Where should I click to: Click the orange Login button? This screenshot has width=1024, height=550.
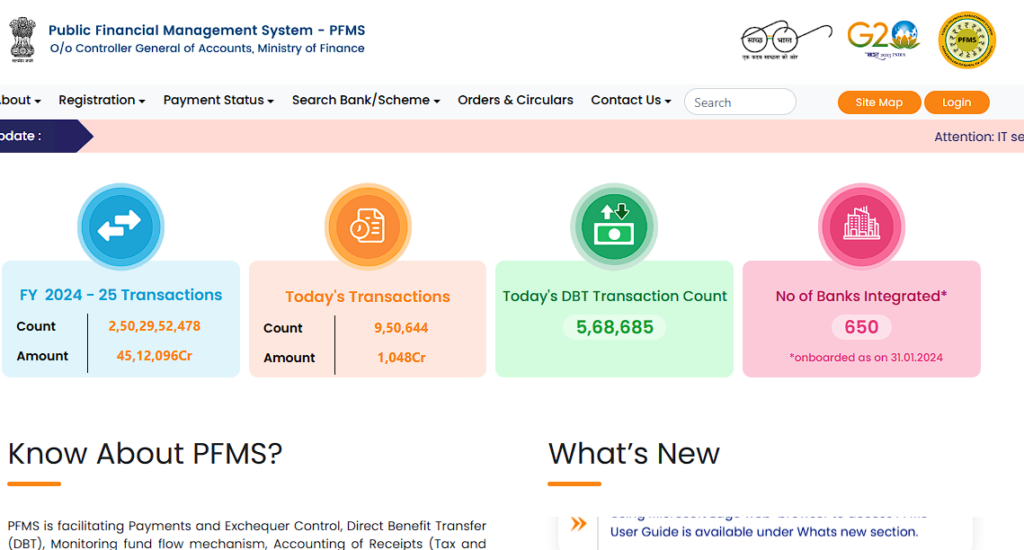957,103
